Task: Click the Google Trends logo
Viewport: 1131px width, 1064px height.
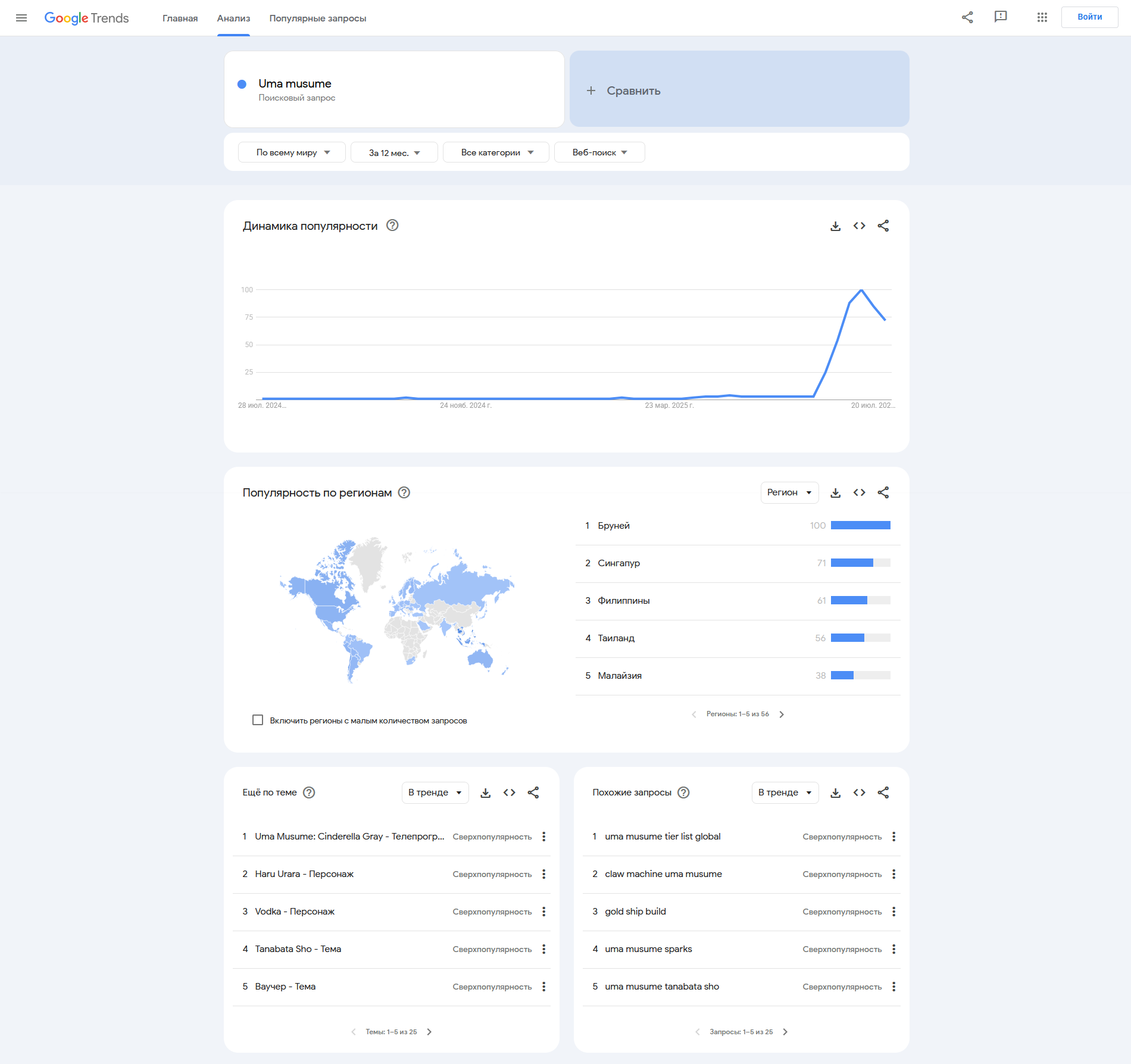Action: (86, 18)
